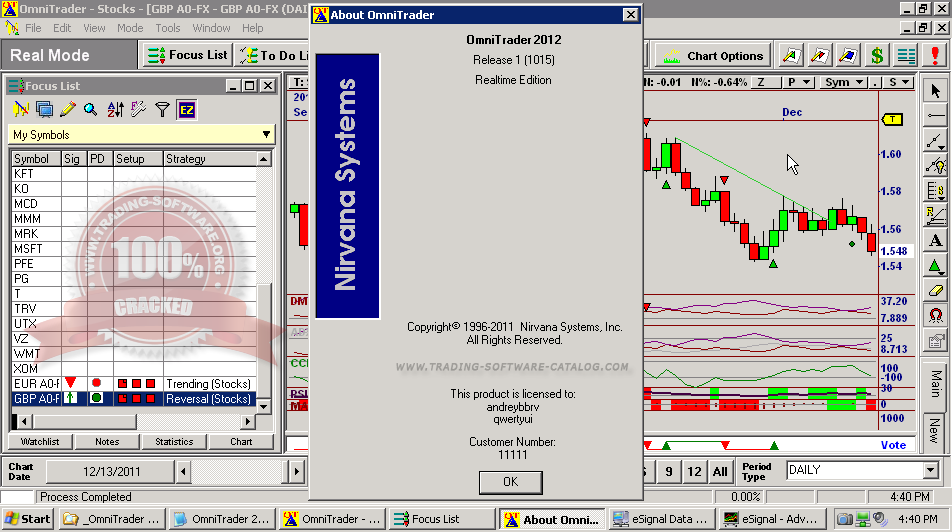952x532 pixels.
Task: Click the red exclamation mark toolbar icon
Action: 935,56
